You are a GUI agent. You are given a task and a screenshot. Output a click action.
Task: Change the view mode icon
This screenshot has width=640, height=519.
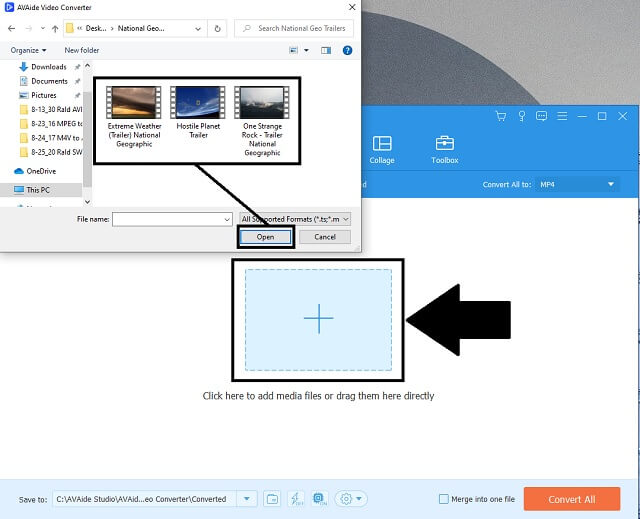[293, 50]
